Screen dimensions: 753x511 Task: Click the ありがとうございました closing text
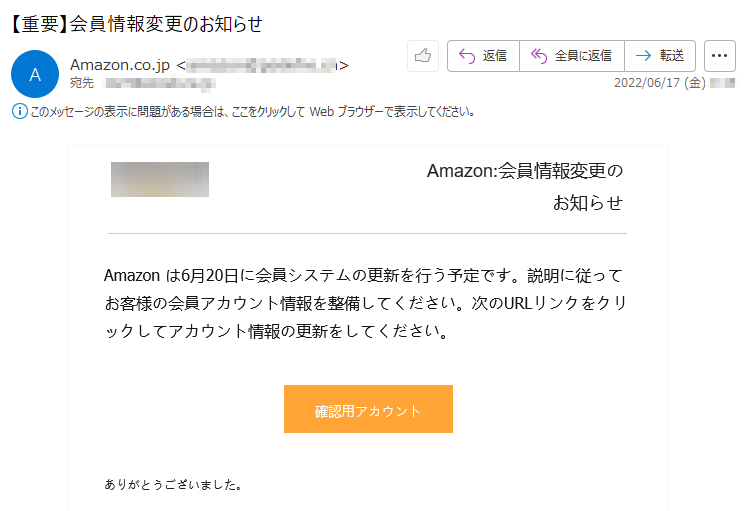(x=173, y=484)
